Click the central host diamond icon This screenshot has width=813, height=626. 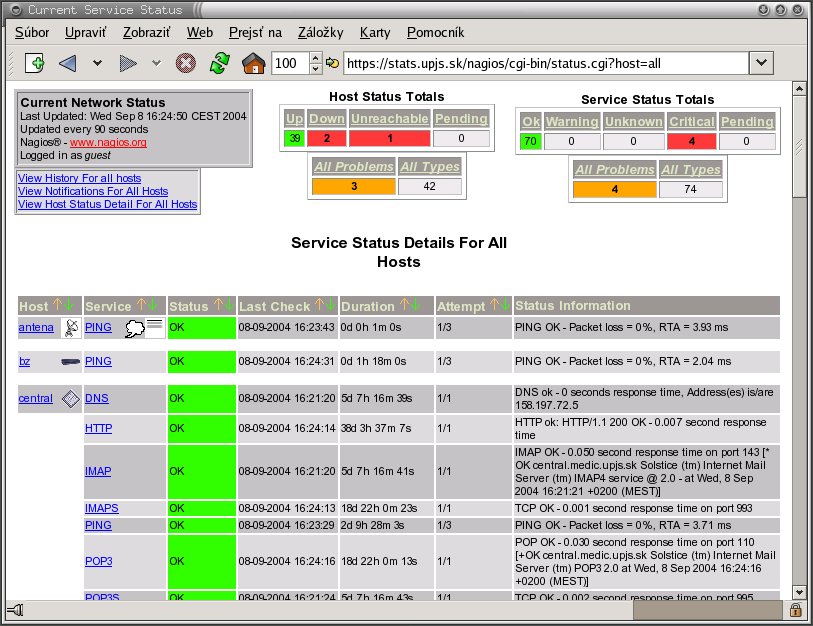(71, 398)
